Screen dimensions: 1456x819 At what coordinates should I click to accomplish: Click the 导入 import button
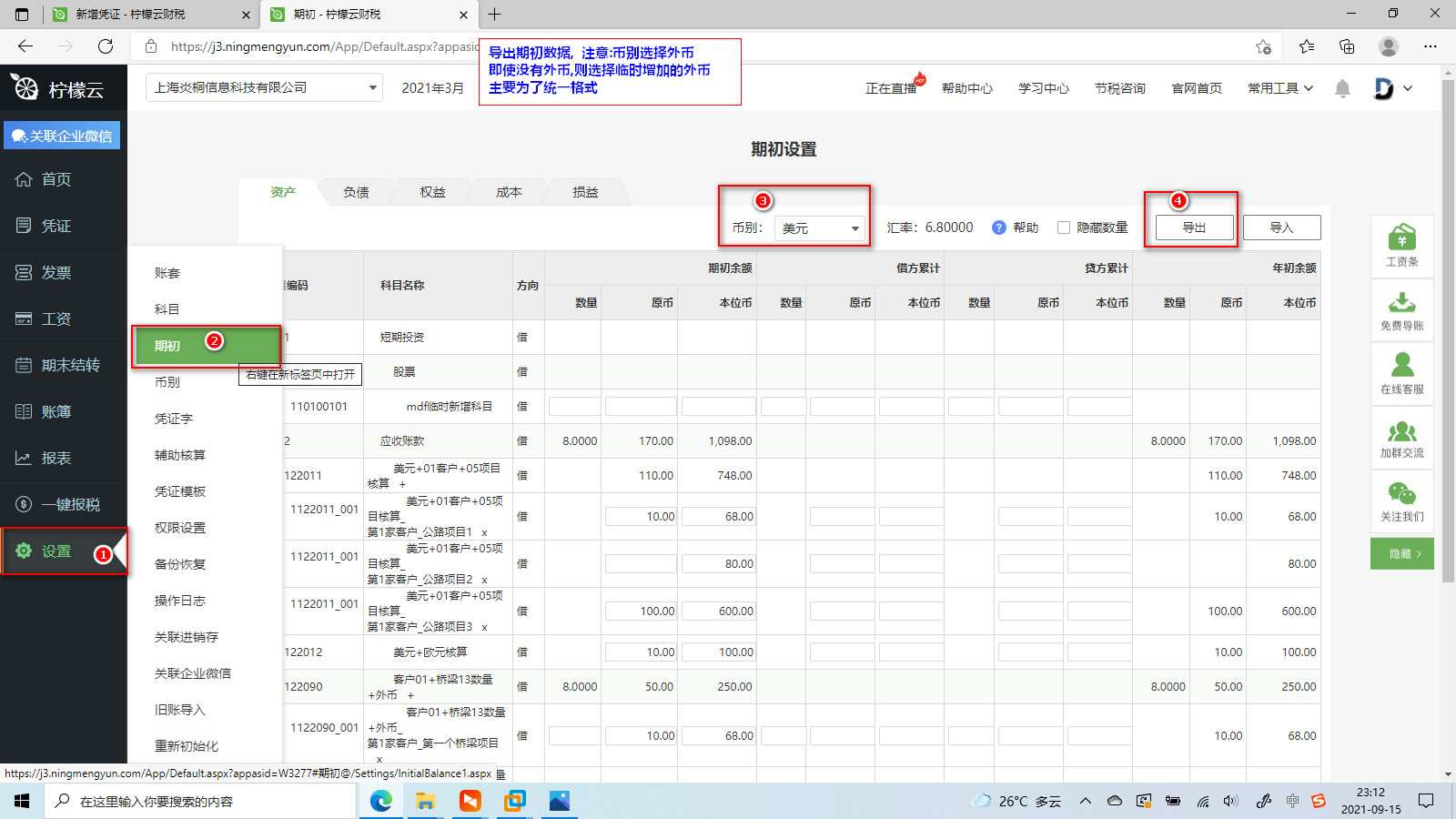point(1281,227)
